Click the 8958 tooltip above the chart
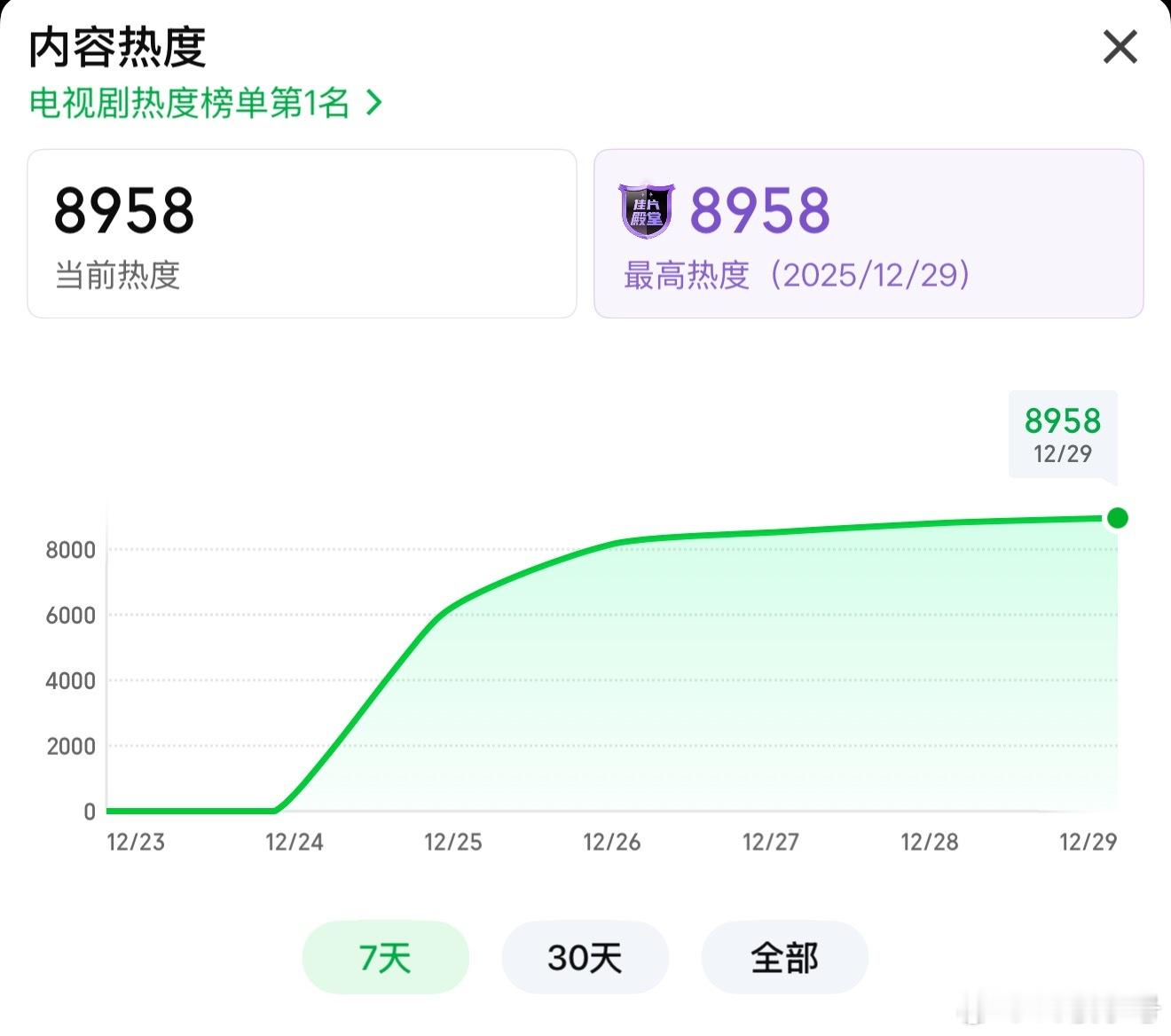The image size is (1171, 1036). coord(1063,434)
